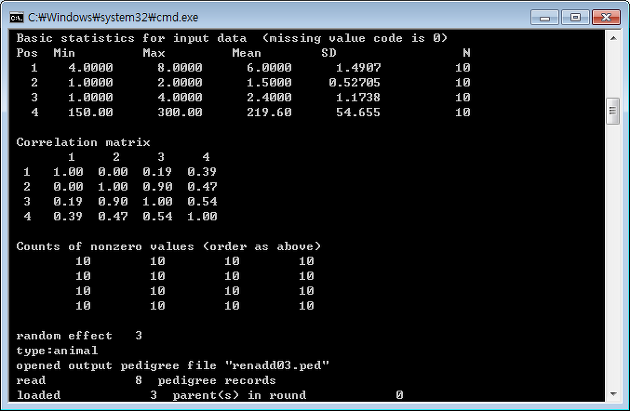
Task: Select the 'Max' column header
Action: click(x=154, y=53)
